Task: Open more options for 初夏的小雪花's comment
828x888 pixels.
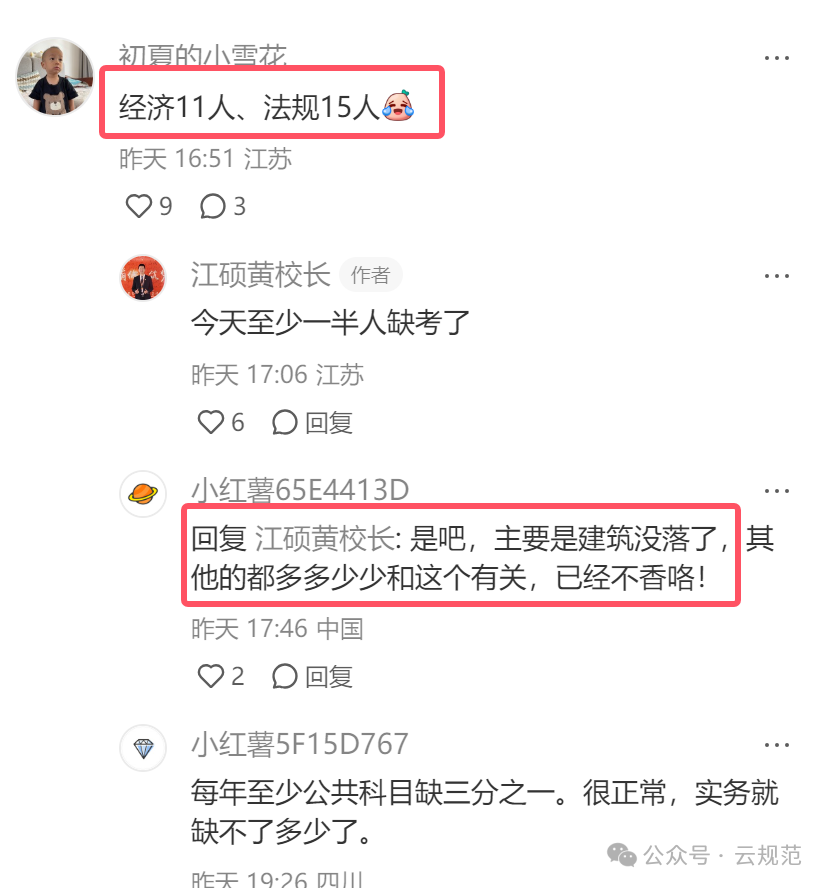Action: pos(776,58)
